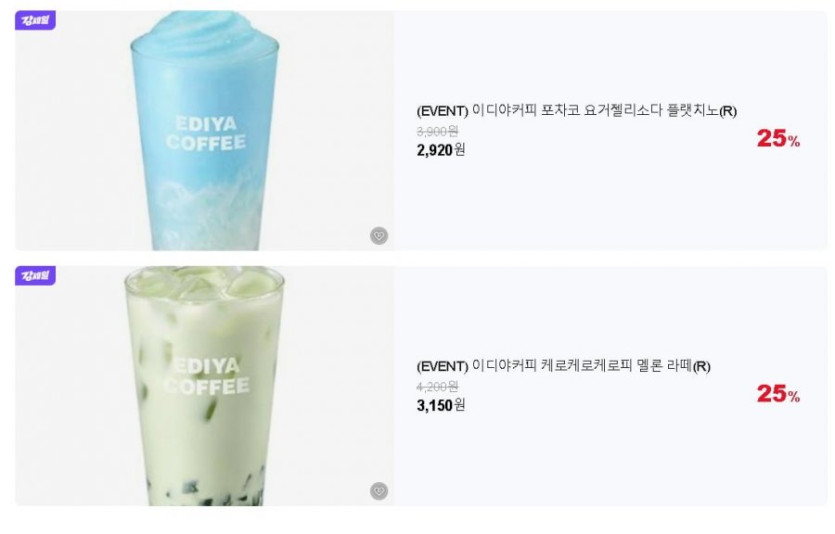Open the 포차코 요거젤리소다 플랫치노 title link
Viewport: 835px width, 534px height.
coord(577,111)
